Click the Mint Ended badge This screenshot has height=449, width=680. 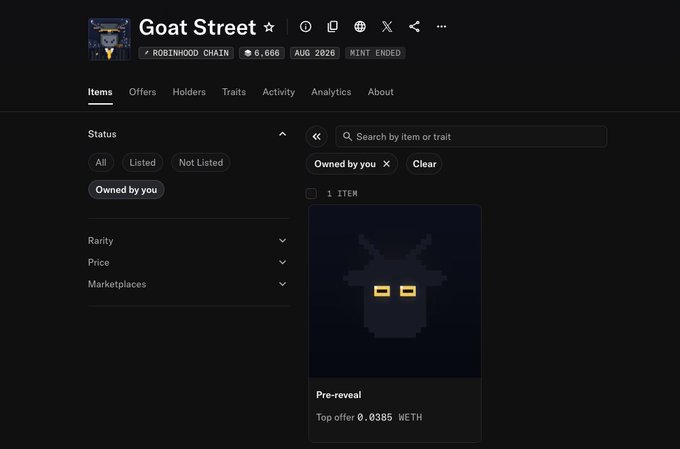click(375, 53)
